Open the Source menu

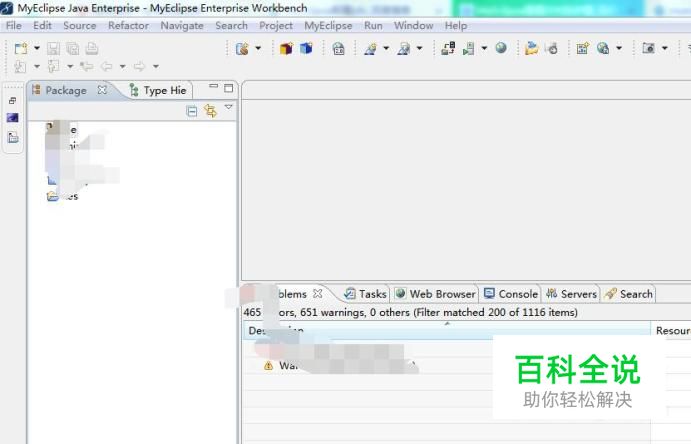[x=80, y=26]
